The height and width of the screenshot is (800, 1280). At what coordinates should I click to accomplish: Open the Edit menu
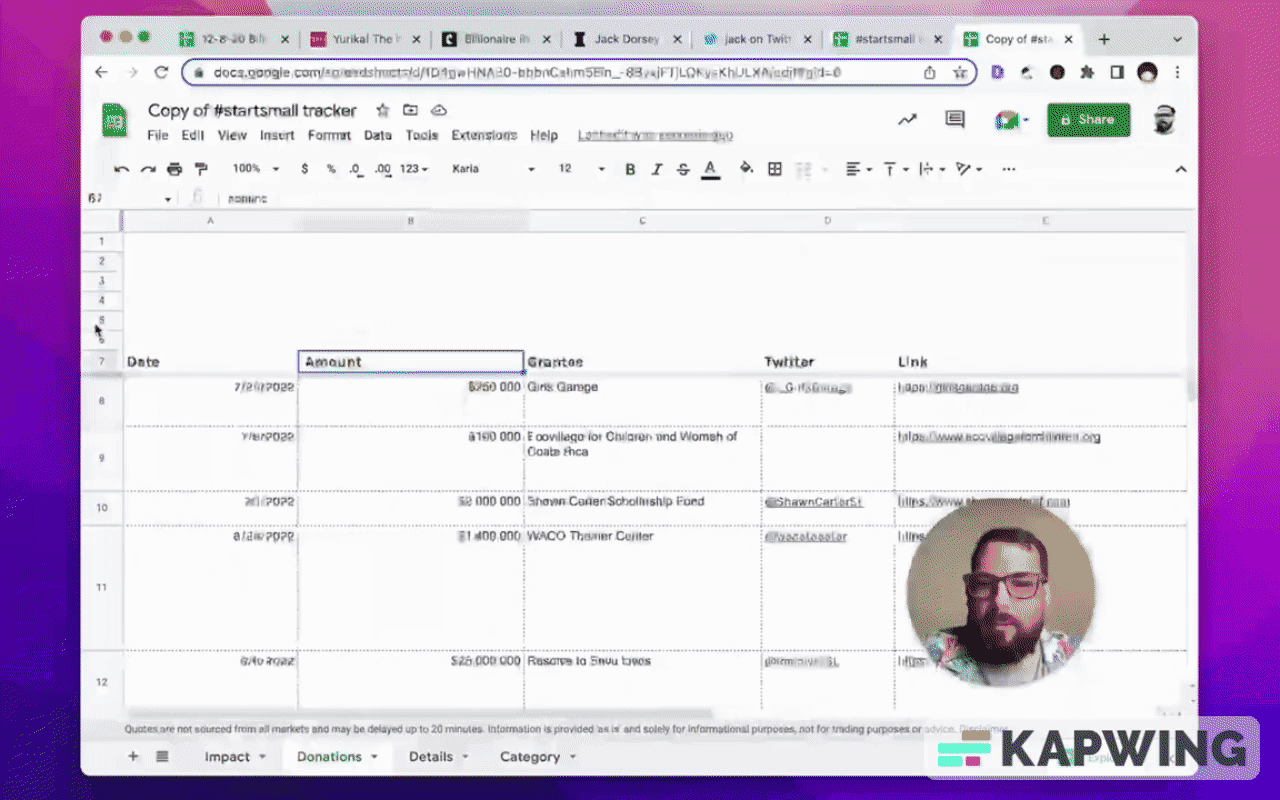[x=193, y=135]
